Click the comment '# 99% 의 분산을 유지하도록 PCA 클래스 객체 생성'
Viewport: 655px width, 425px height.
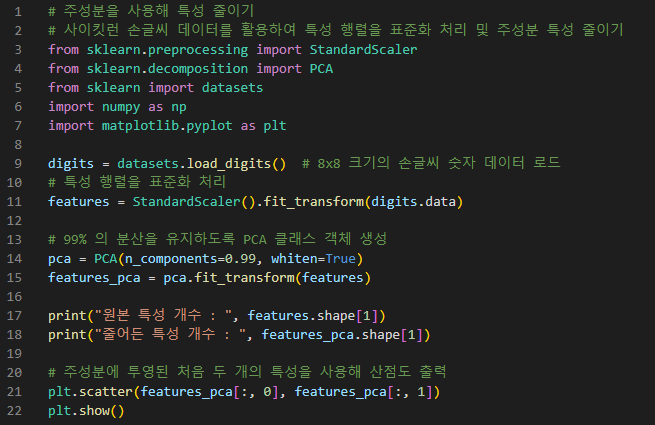point(217,239)
